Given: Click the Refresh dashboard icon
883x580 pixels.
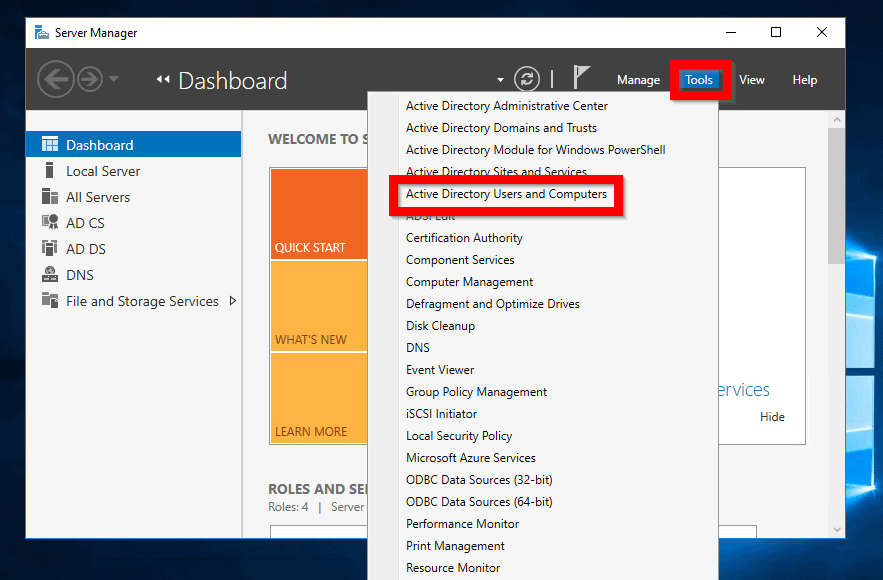Looking at the screenshot, I should coord(527,79).
